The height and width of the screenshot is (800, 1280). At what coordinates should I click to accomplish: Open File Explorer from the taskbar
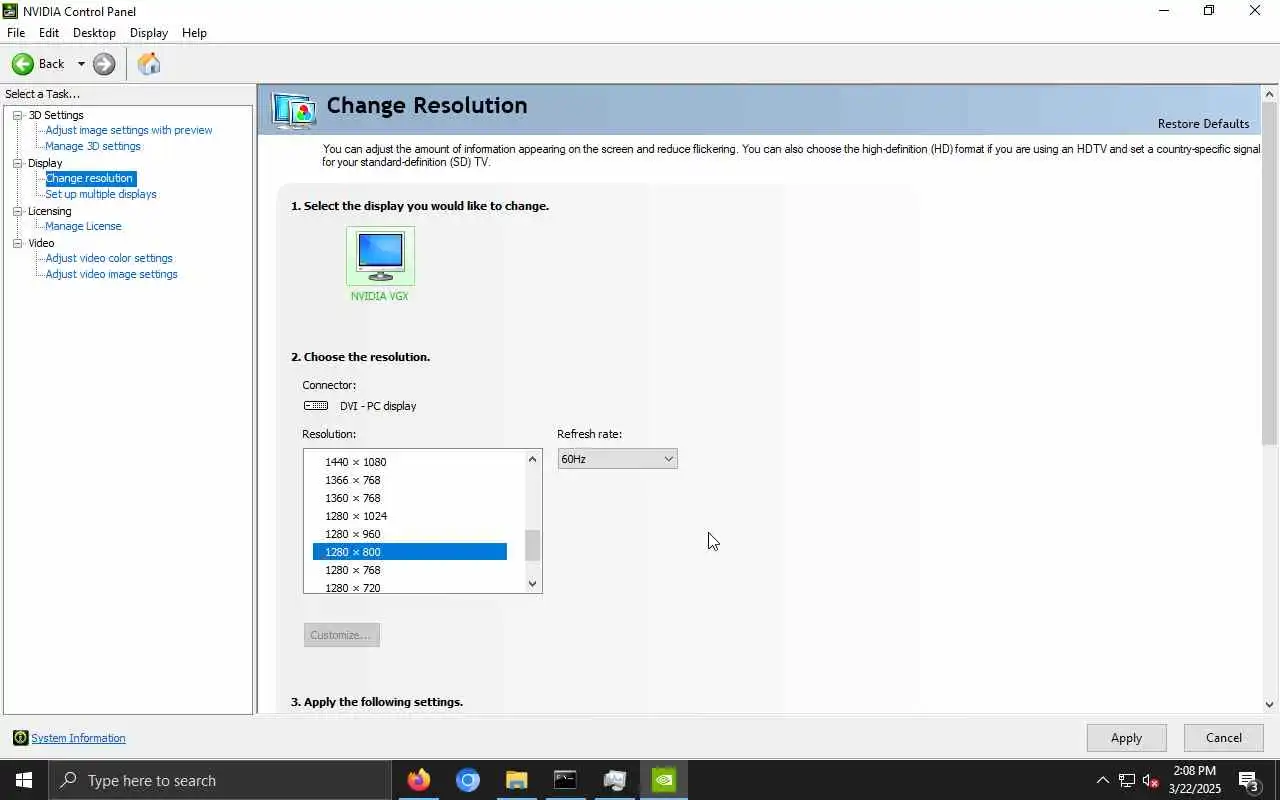(x=516, y=780)
